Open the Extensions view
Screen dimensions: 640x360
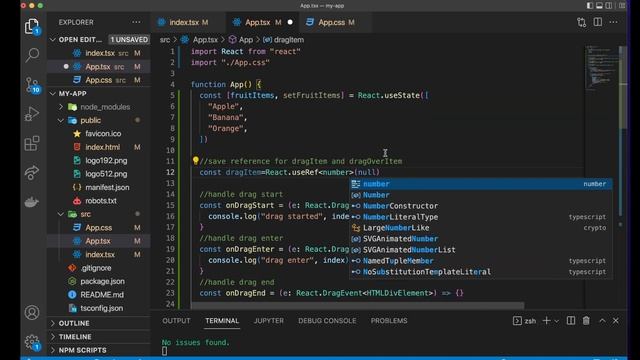[32, 143]
